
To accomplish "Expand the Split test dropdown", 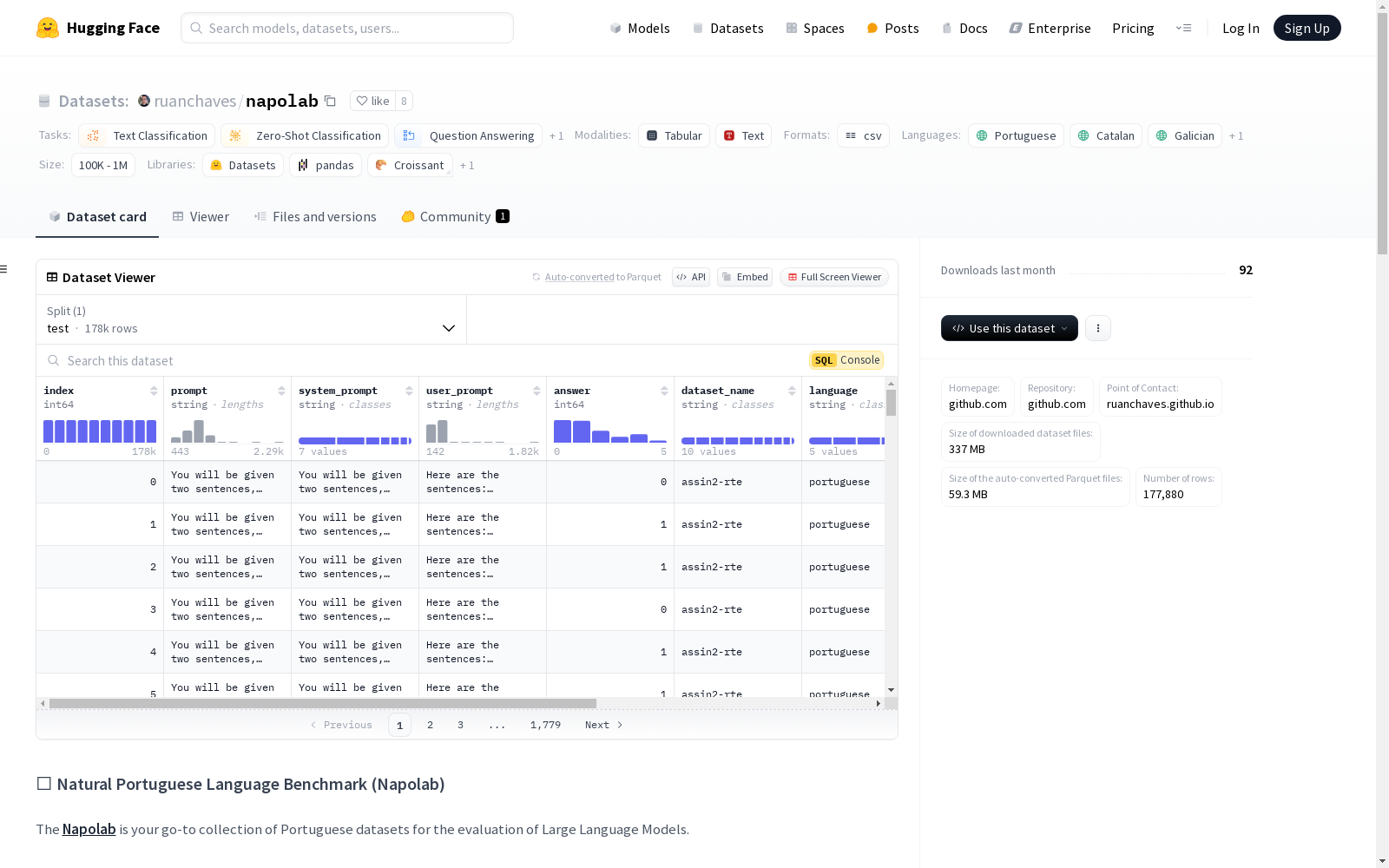I will tap(252, 319).
